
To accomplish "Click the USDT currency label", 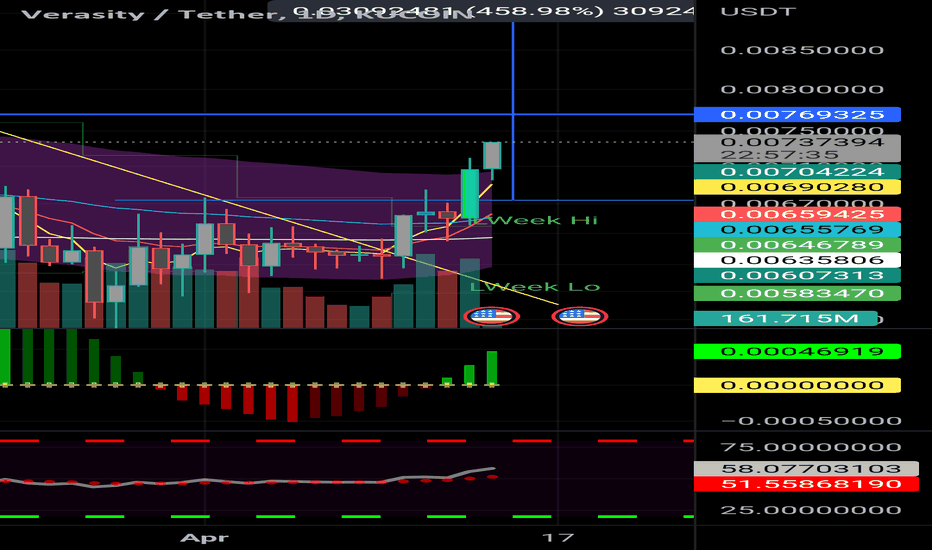I will click(758, 12).
